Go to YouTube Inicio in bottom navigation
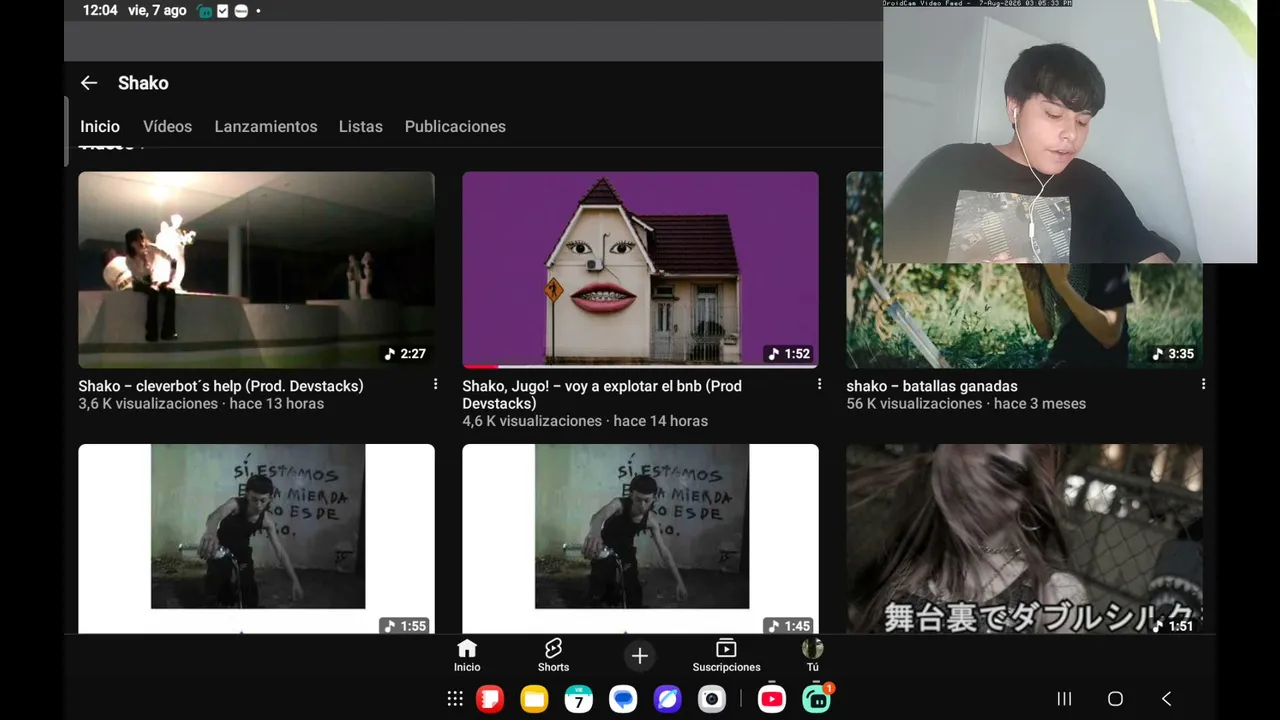Image resolution: width=1280 pixels, height=720 pixels. tap(467, 656)
